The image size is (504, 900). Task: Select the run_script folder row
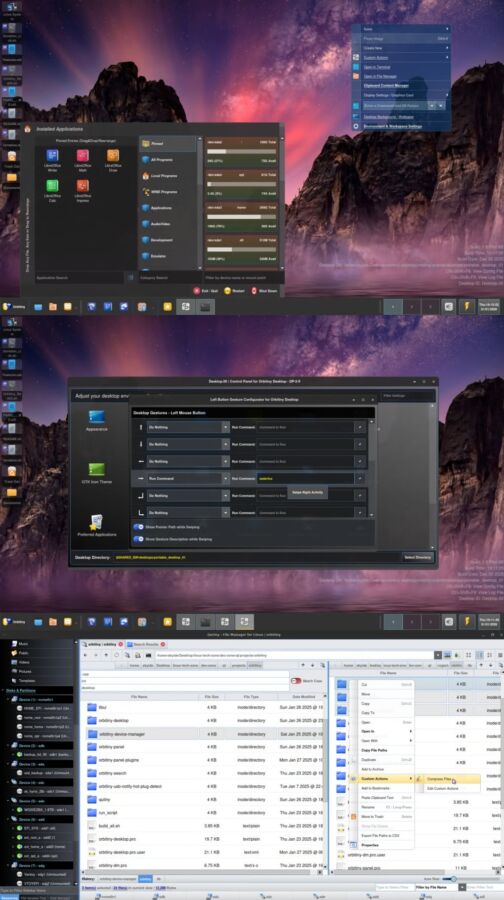[203, 813]
